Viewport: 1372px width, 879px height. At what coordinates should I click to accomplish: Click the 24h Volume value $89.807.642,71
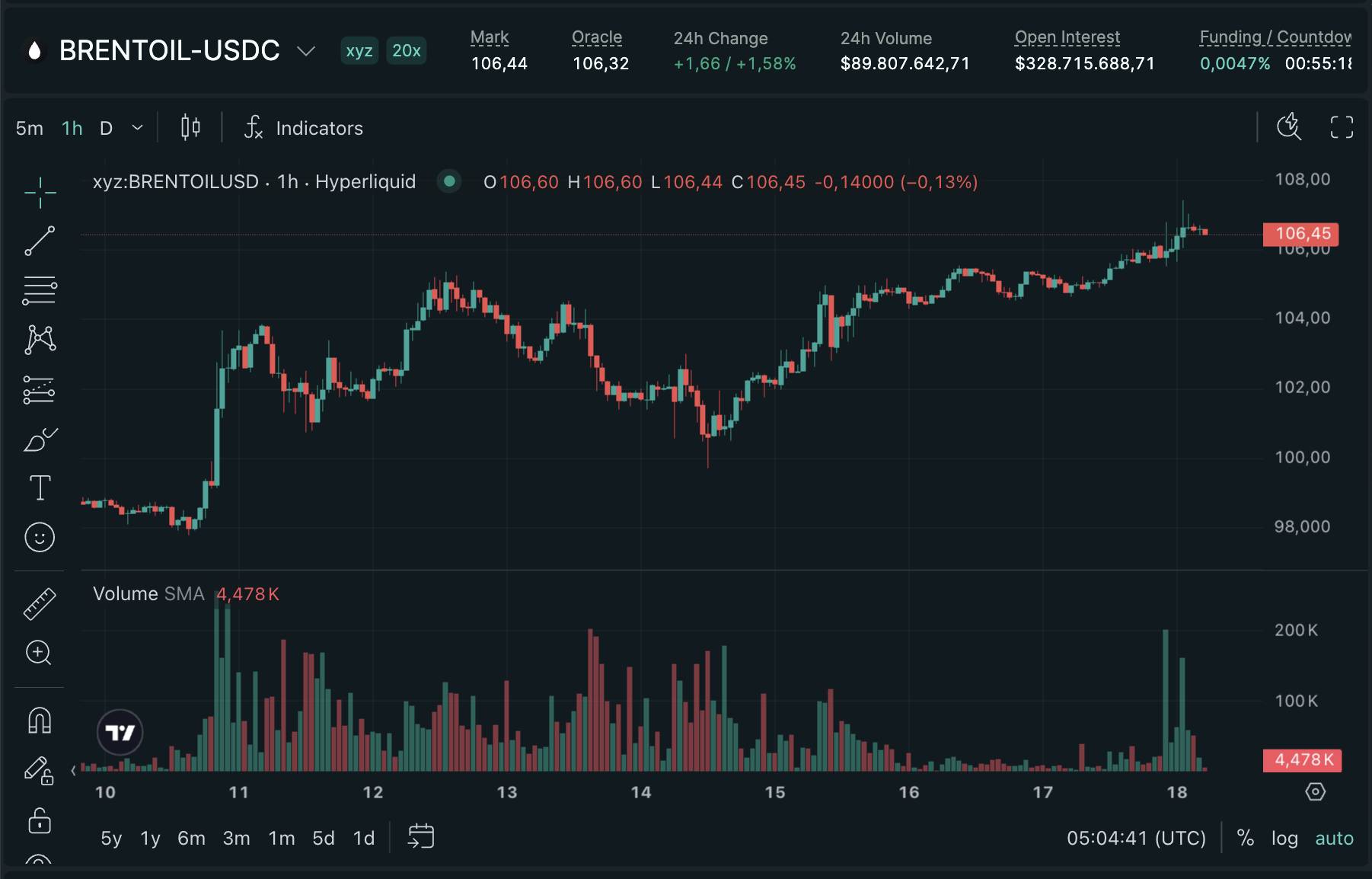click(905, 63)
